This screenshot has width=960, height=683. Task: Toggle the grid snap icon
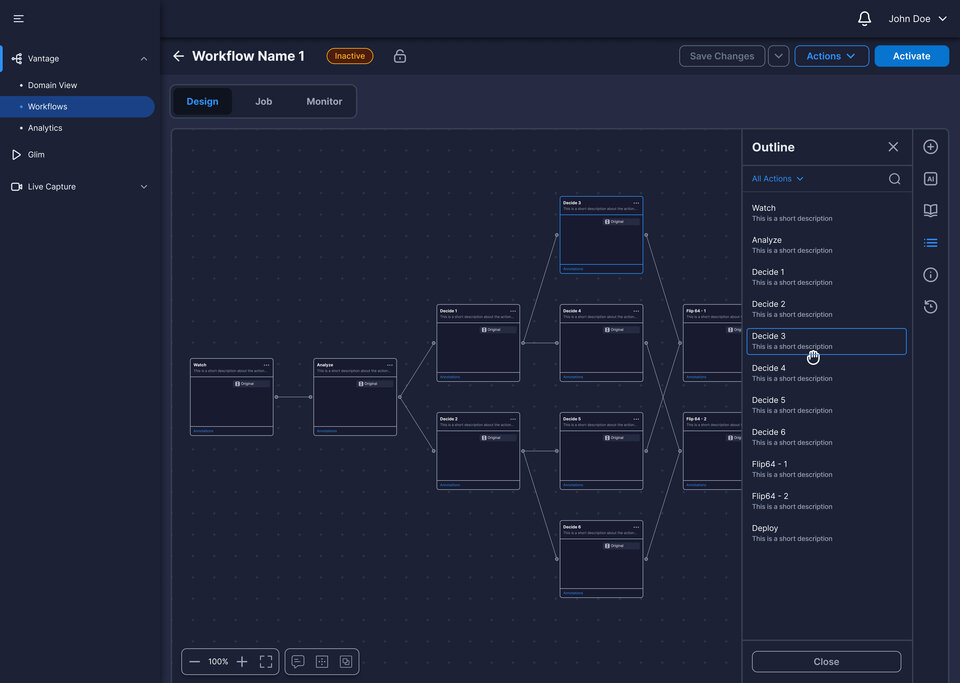[x=322, y=662]
